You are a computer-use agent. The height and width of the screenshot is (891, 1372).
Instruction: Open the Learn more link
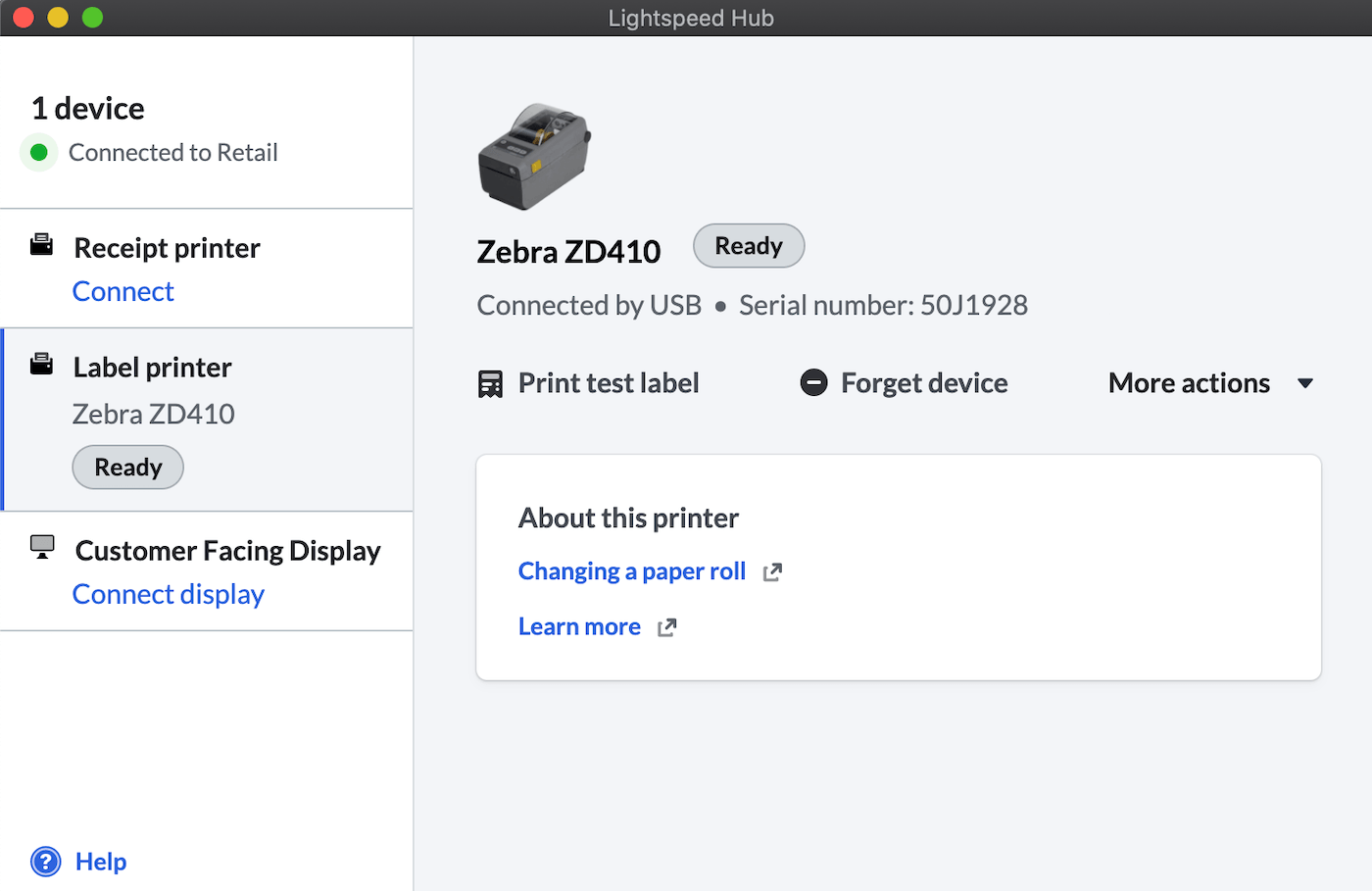[x=579, y=627]
